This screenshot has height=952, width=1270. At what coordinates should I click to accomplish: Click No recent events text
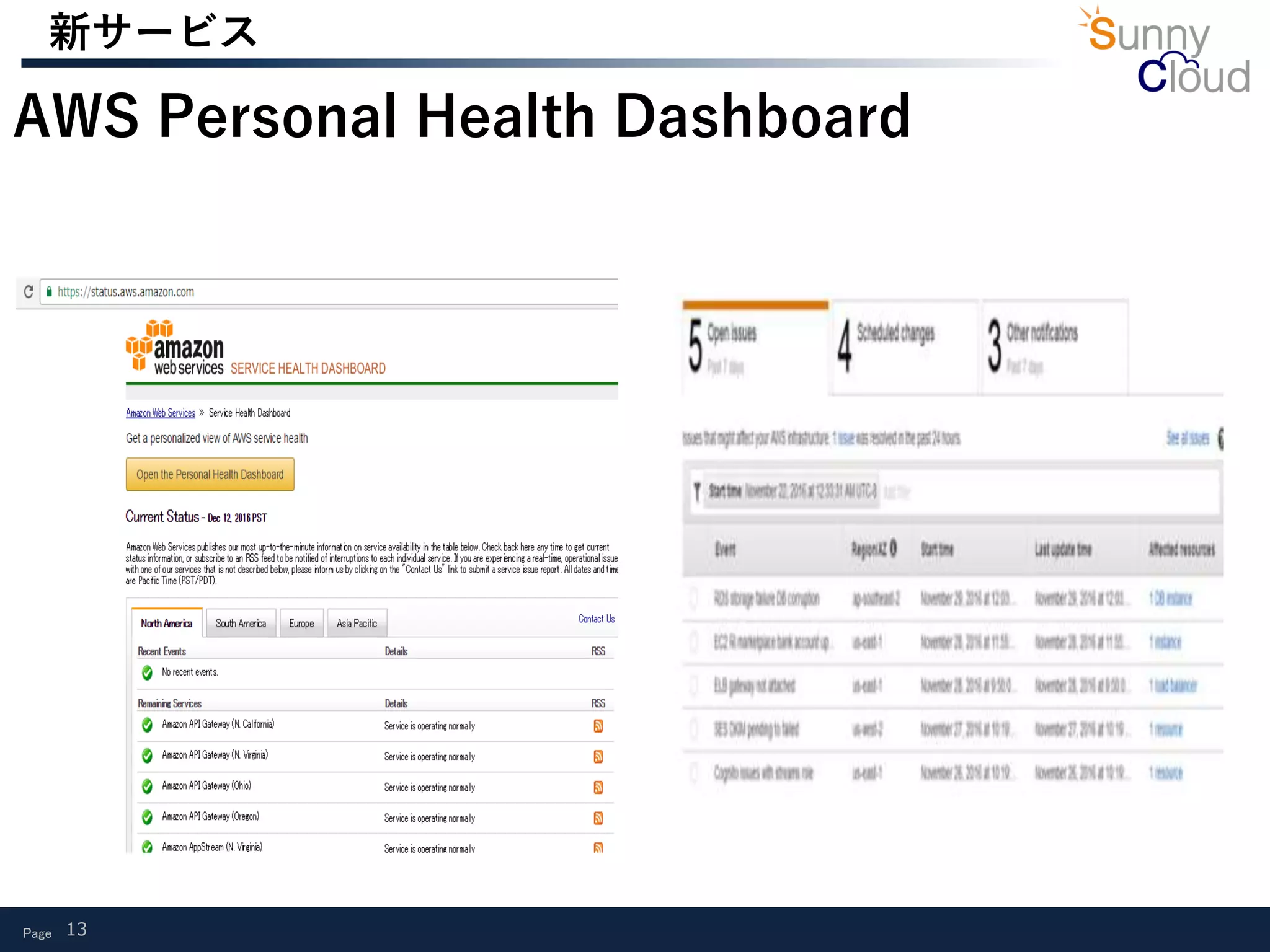point(190,672)
